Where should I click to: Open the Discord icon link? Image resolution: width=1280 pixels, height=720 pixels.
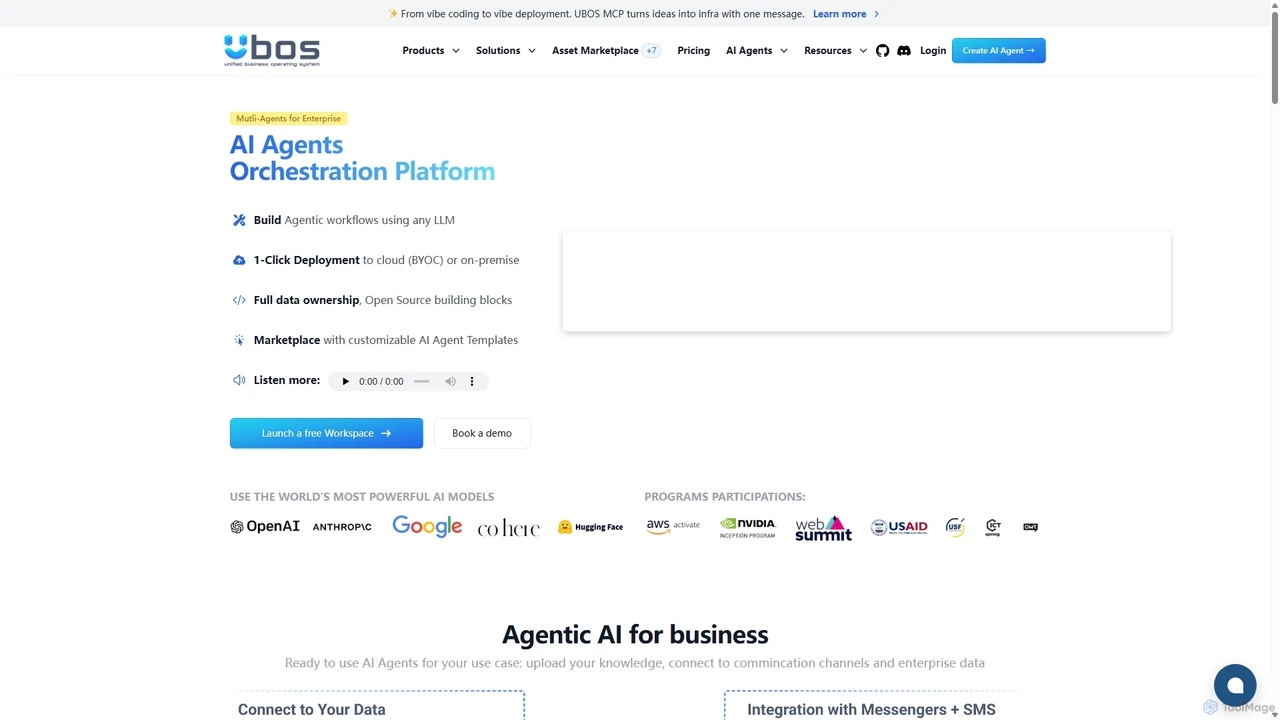(904, 50)
